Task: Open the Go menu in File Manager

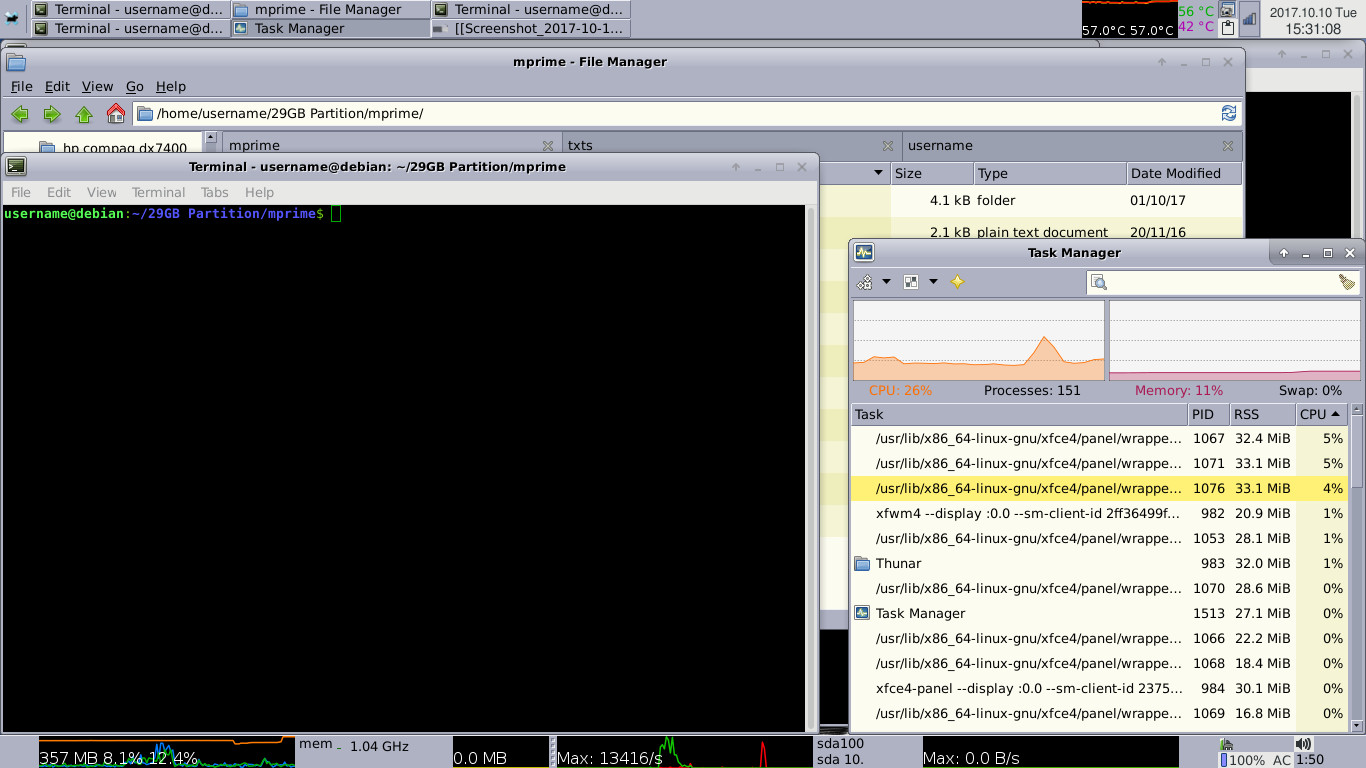Action: [134, 87]
